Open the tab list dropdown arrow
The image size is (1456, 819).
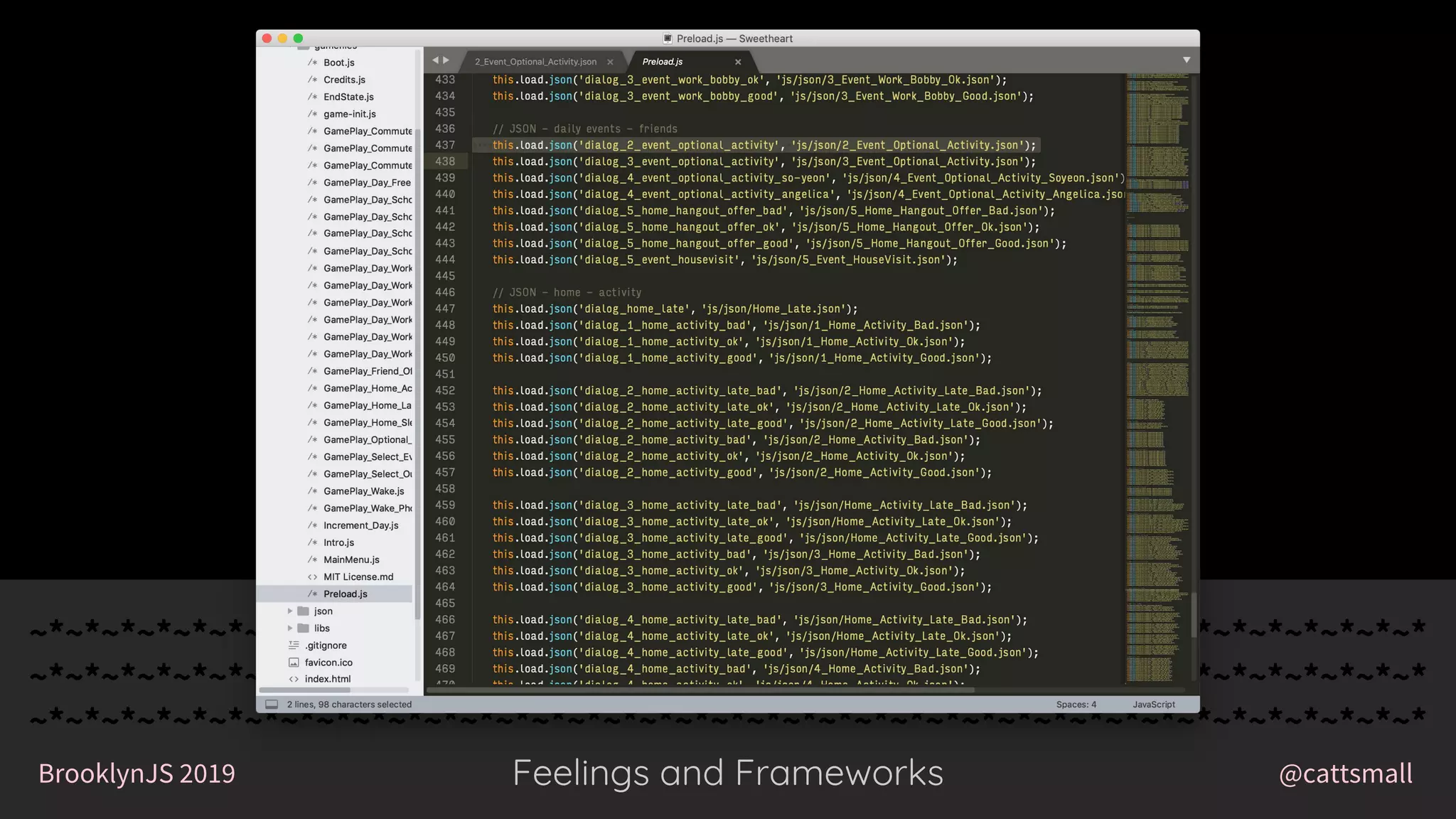(x=1187, y=60)
